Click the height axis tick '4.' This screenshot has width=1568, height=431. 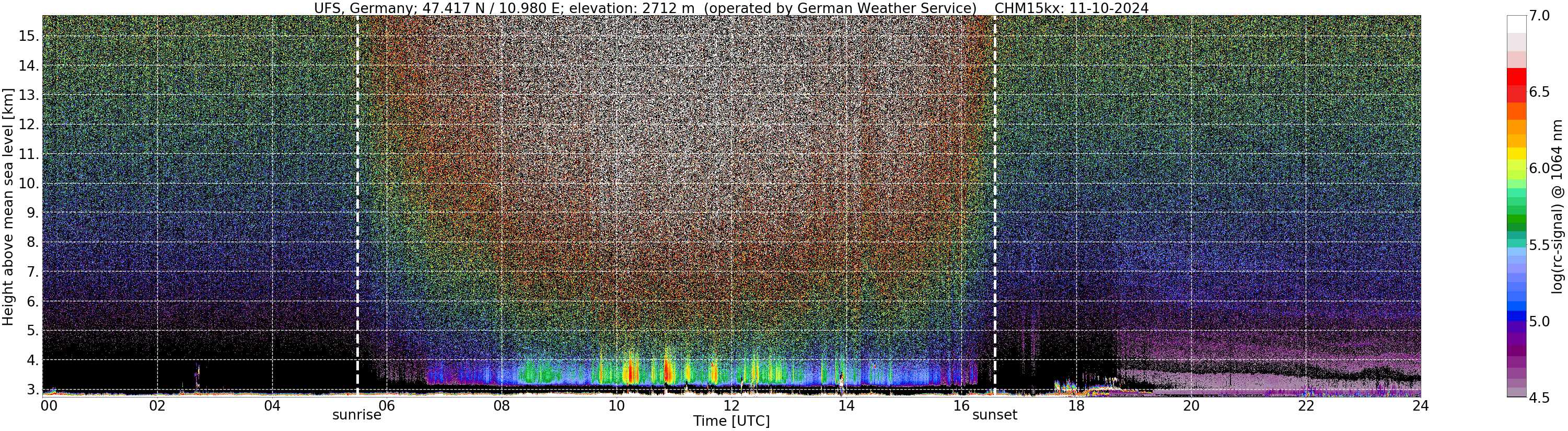(32, 360)
